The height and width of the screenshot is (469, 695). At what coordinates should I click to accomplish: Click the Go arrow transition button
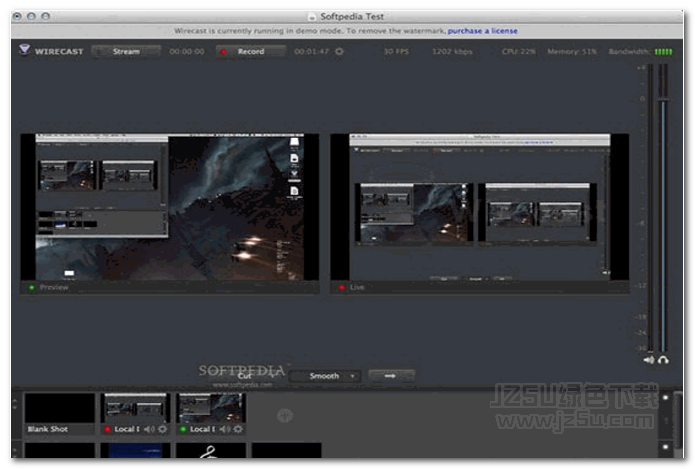(x=390, y=376)
